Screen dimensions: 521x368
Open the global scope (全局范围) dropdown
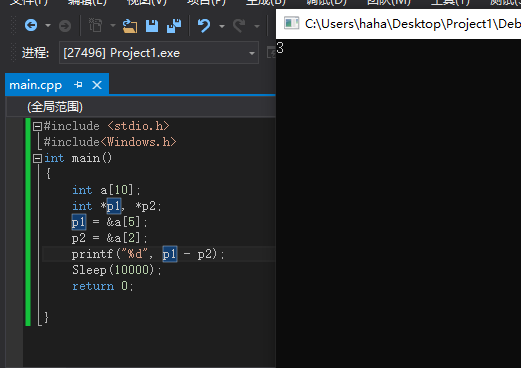[x=141, y=107]
